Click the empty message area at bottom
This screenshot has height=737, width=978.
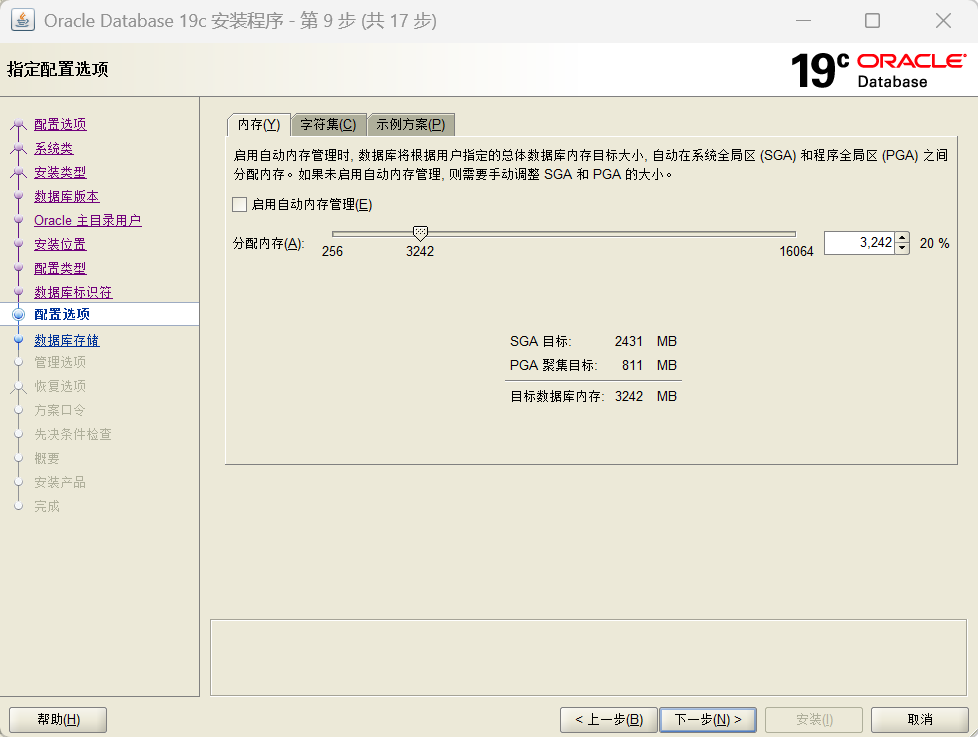pos(588,657)
